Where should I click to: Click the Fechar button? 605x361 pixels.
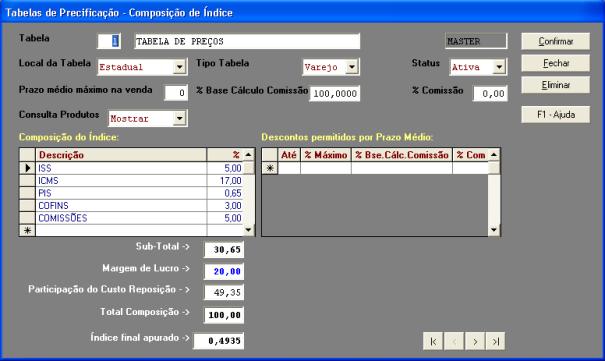556,63
